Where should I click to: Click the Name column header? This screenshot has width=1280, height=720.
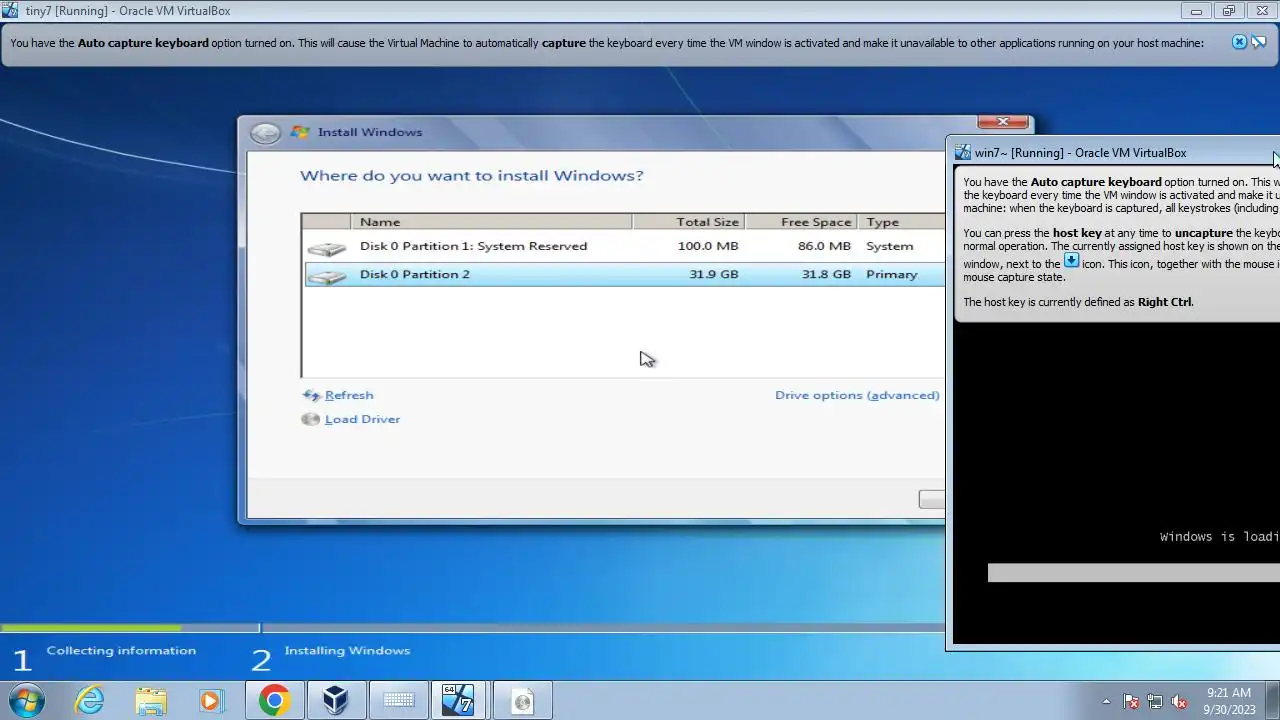point(491,222)
